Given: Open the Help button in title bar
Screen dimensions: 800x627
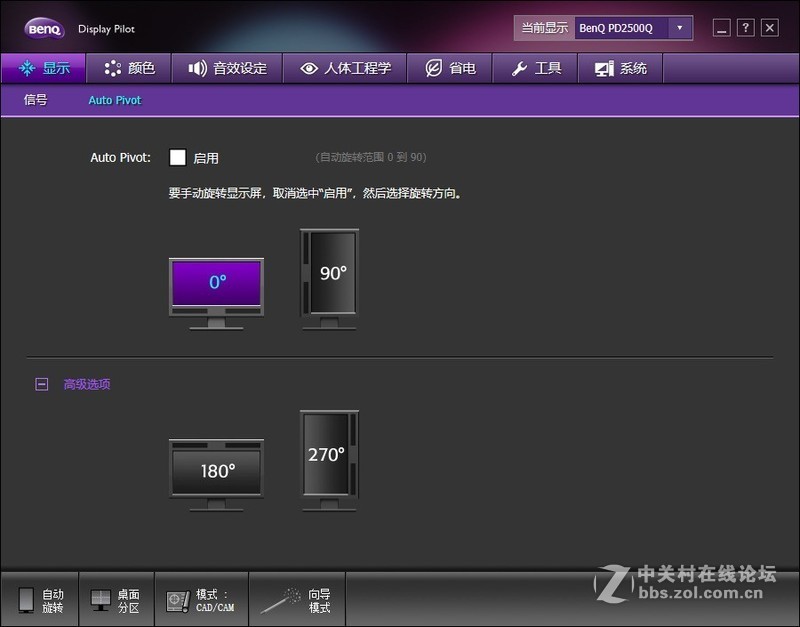Looking at the screenshot, I should tap(745, 27).
